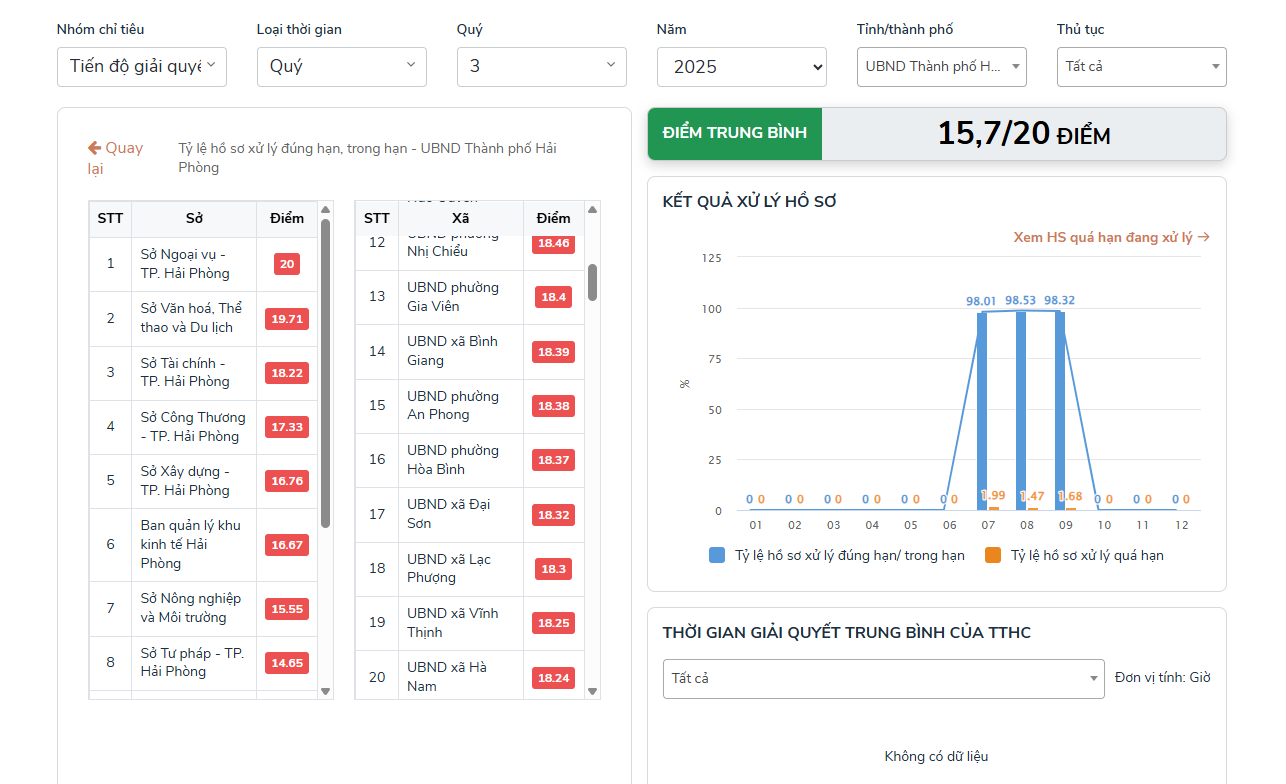This screenshot has height=784, width=1286.
Task: Open the Tỉnh/thành phố selector
Action: (942, 67)
